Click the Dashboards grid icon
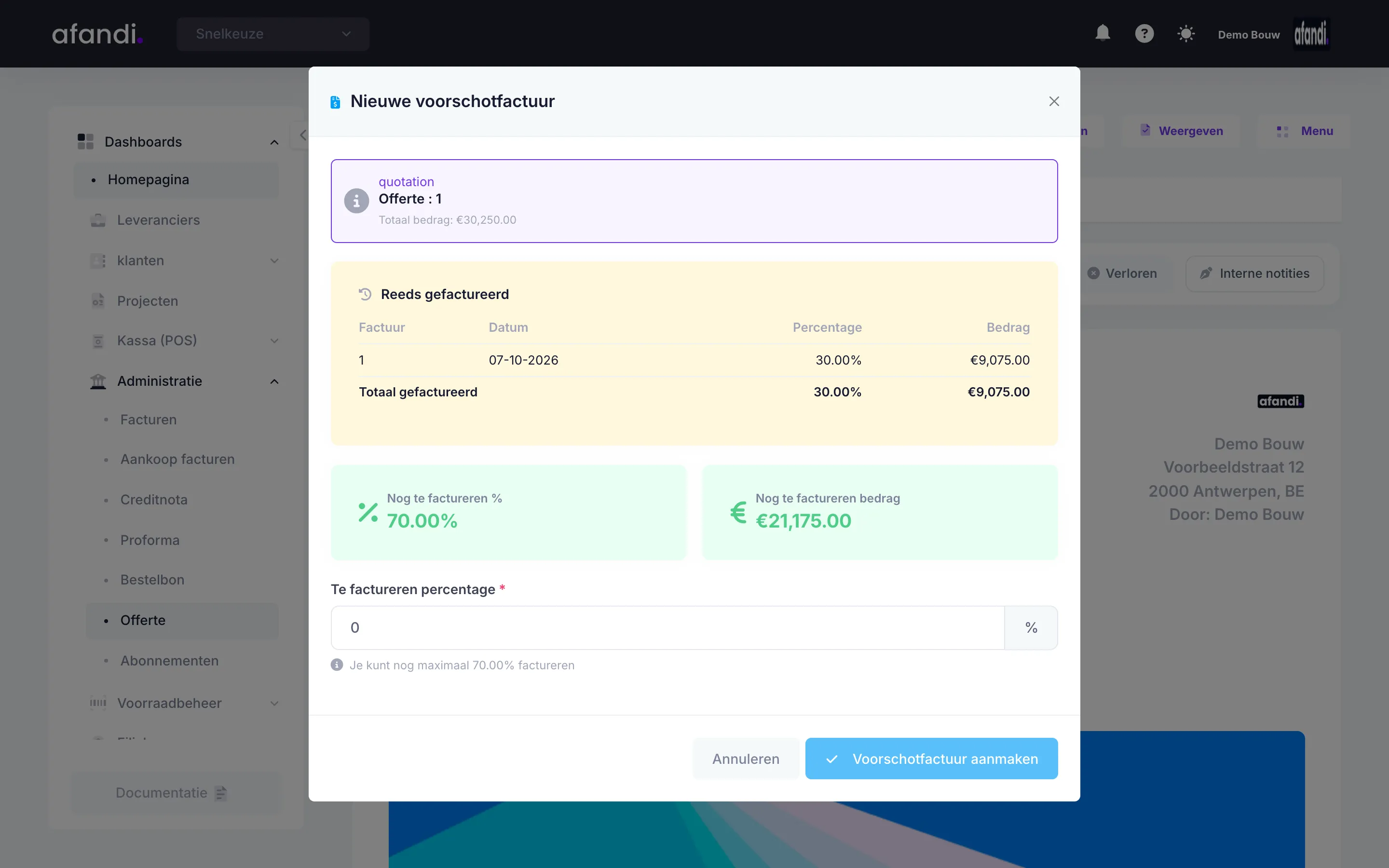 click(85, 141)
